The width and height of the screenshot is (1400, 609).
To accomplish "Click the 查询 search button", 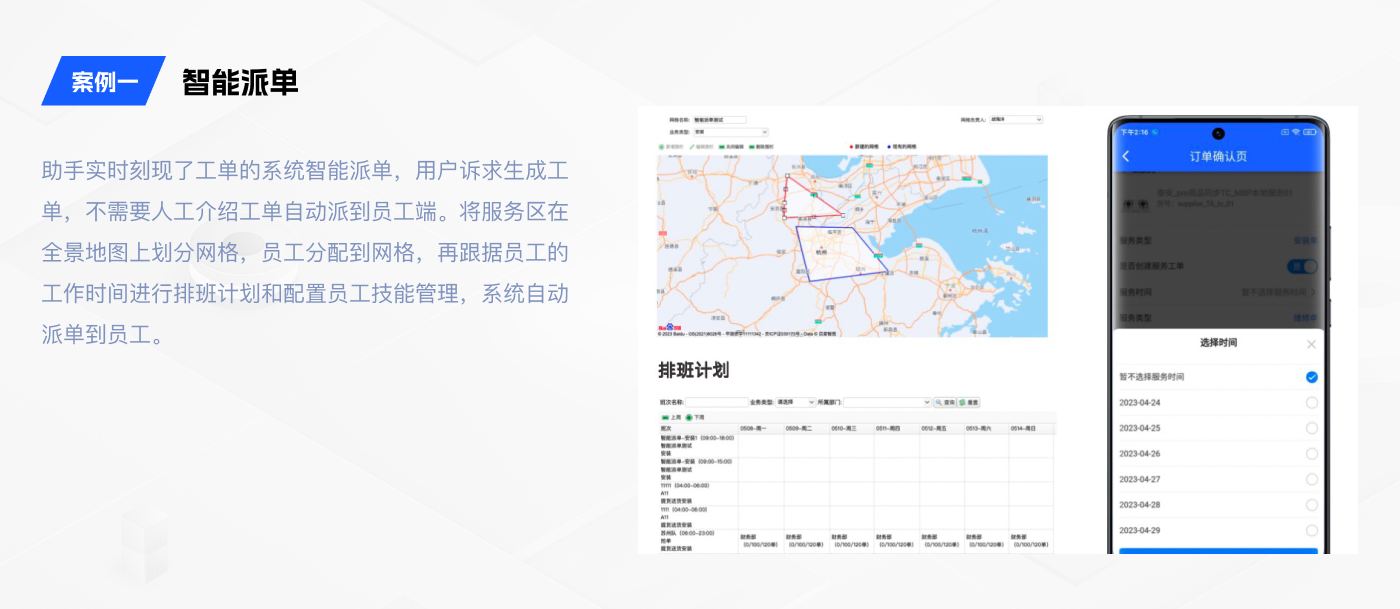I will (x=945, y=402).
